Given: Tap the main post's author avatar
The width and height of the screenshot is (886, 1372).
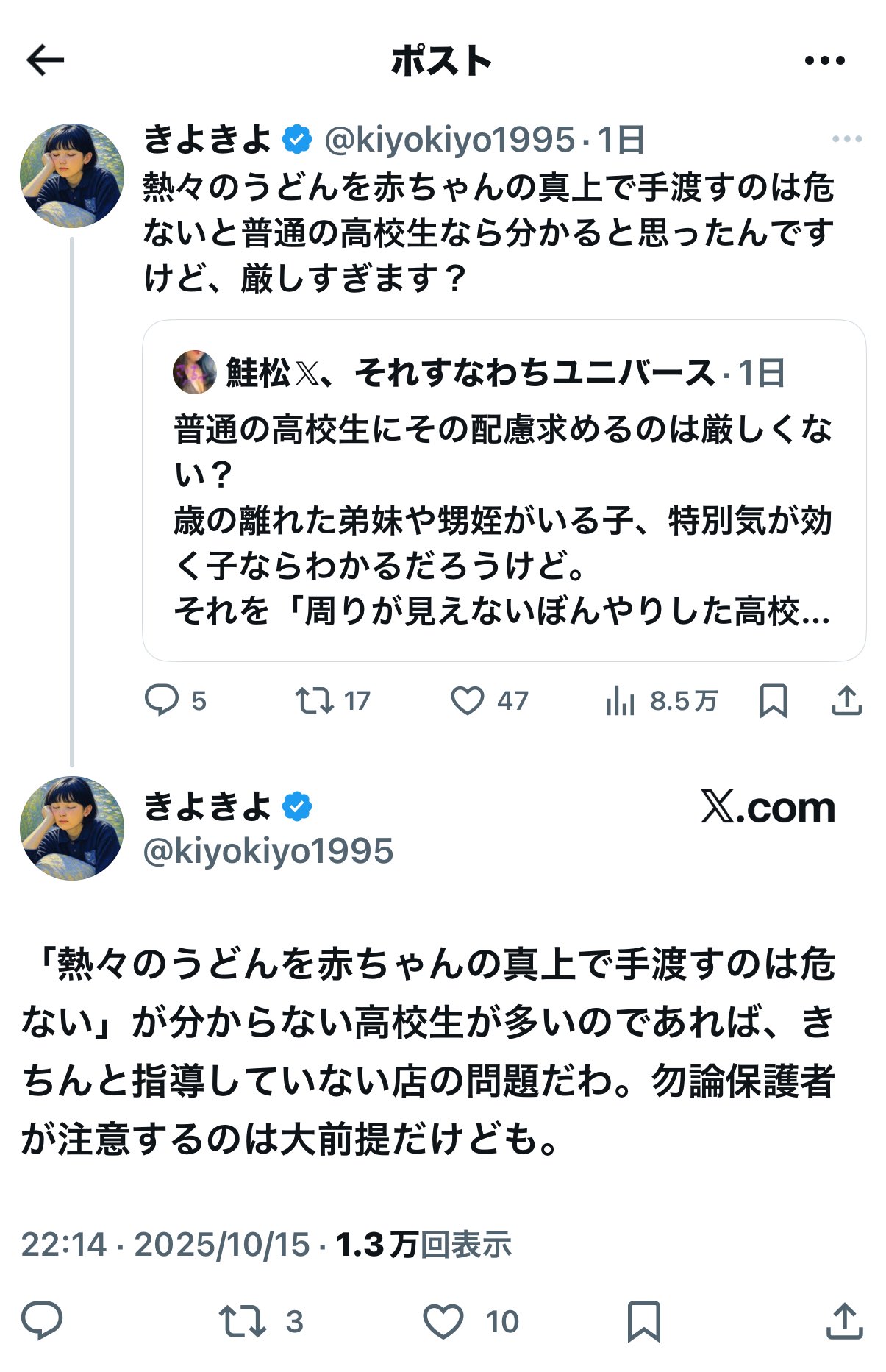Looking at the screenshot, I should 72,828.
